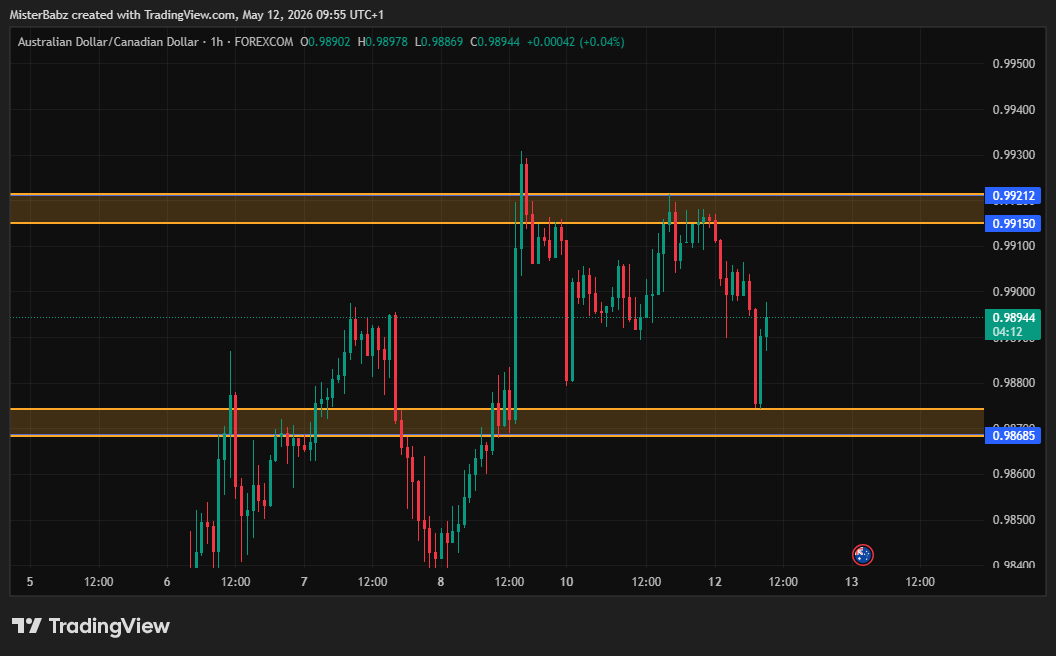The height and width of the screenshot is (656, 1056).
Task: Select the 0.98685 price label
Action: click(1012, 435)
